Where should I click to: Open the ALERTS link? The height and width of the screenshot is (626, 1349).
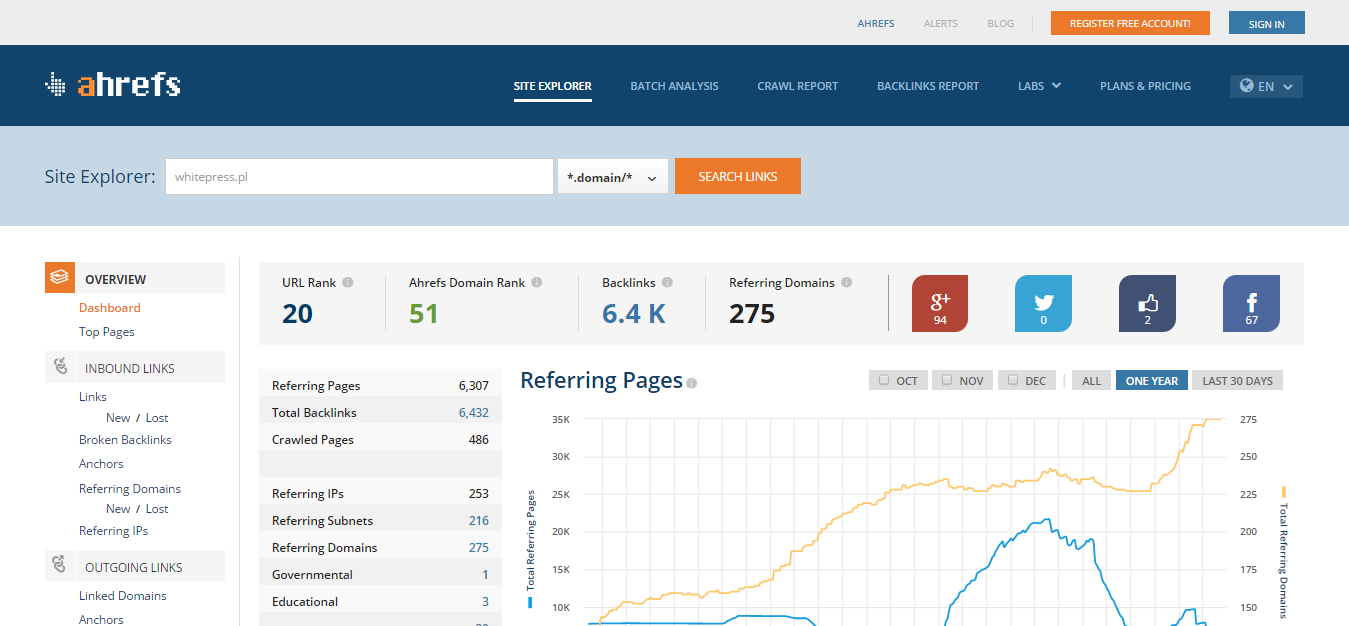(941, 23)
